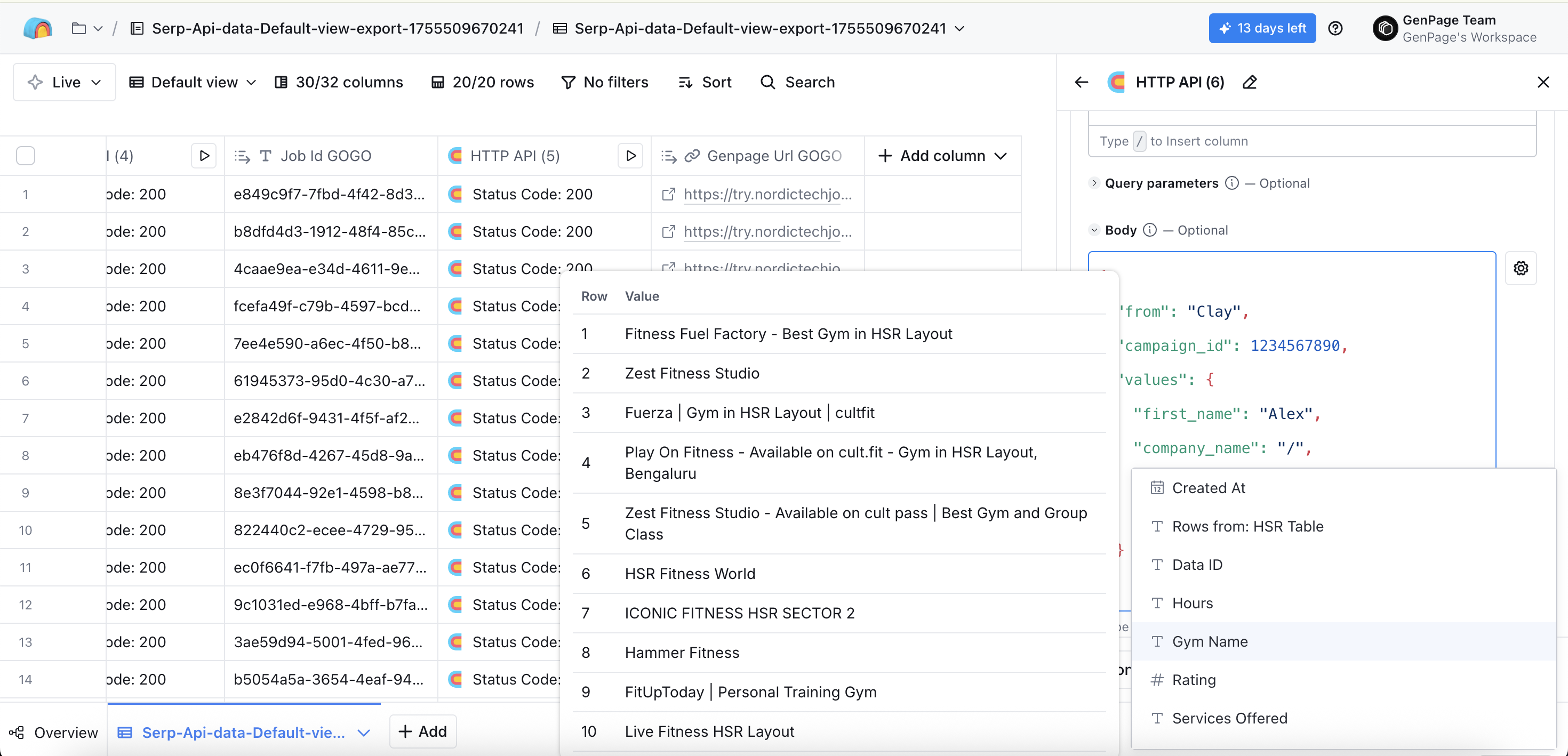This screenshot has height=756, width=1568.
Task: Show info for Query parameters
Action: click(x=1232, y=183)
